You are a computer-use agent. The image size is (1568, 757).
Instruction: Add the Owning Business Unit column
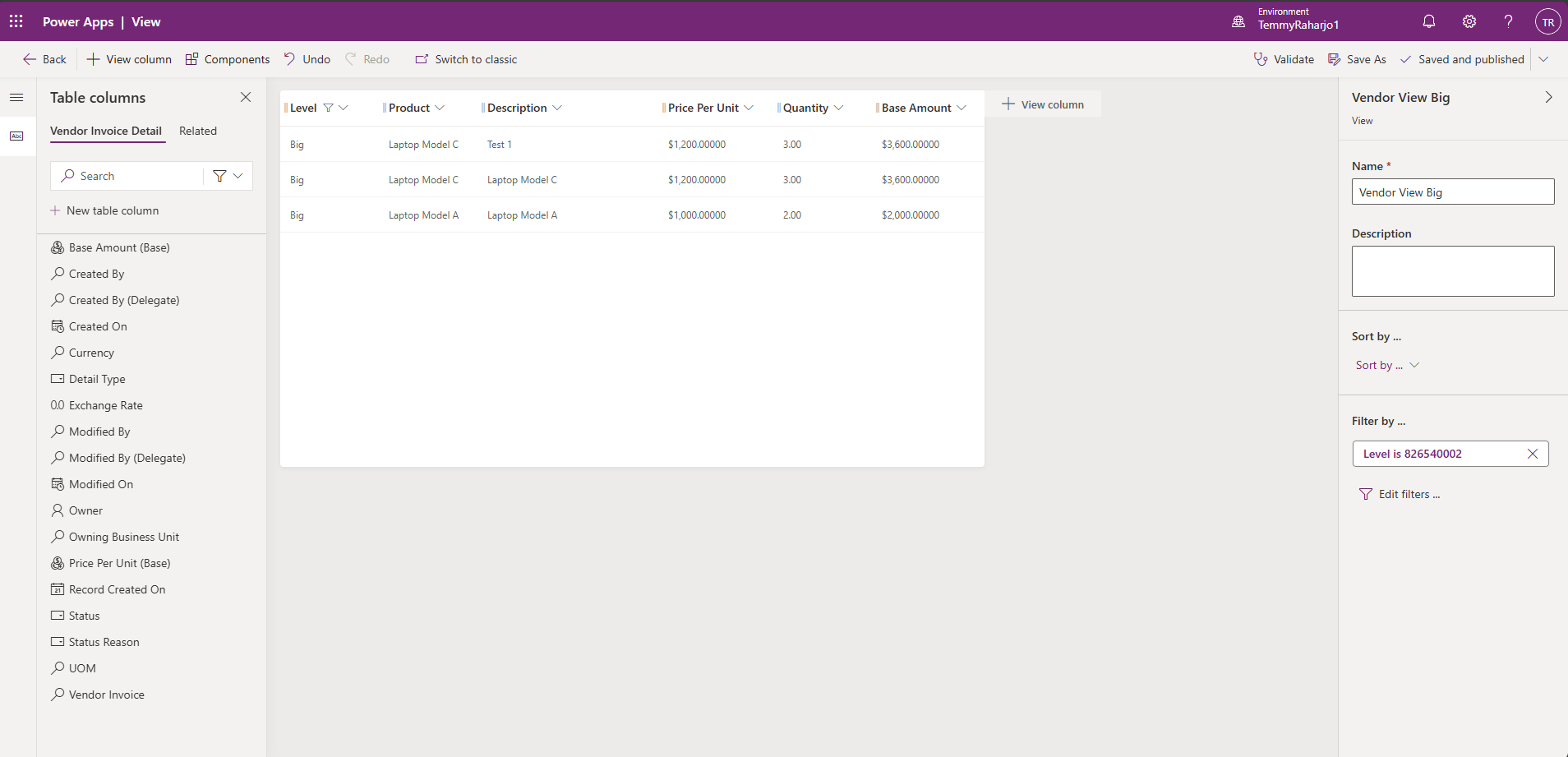115,537
